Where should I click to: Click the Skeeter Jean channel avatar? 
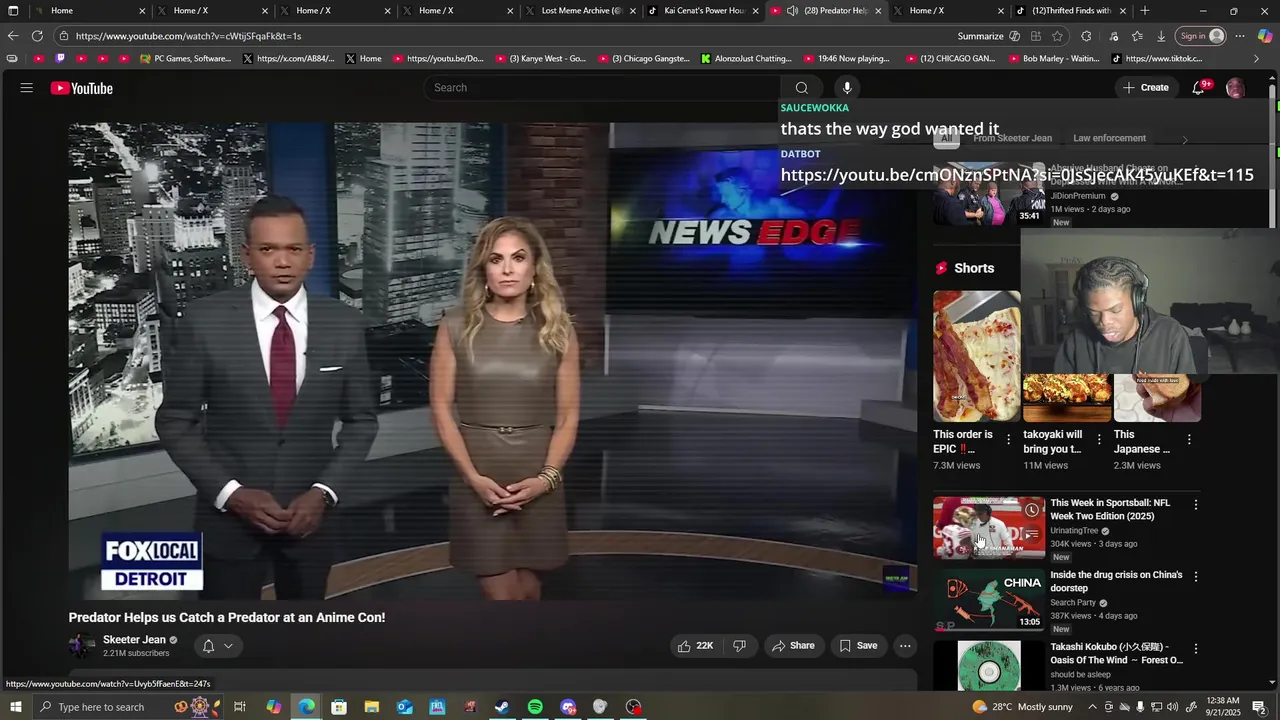click(x=81, y=646)
